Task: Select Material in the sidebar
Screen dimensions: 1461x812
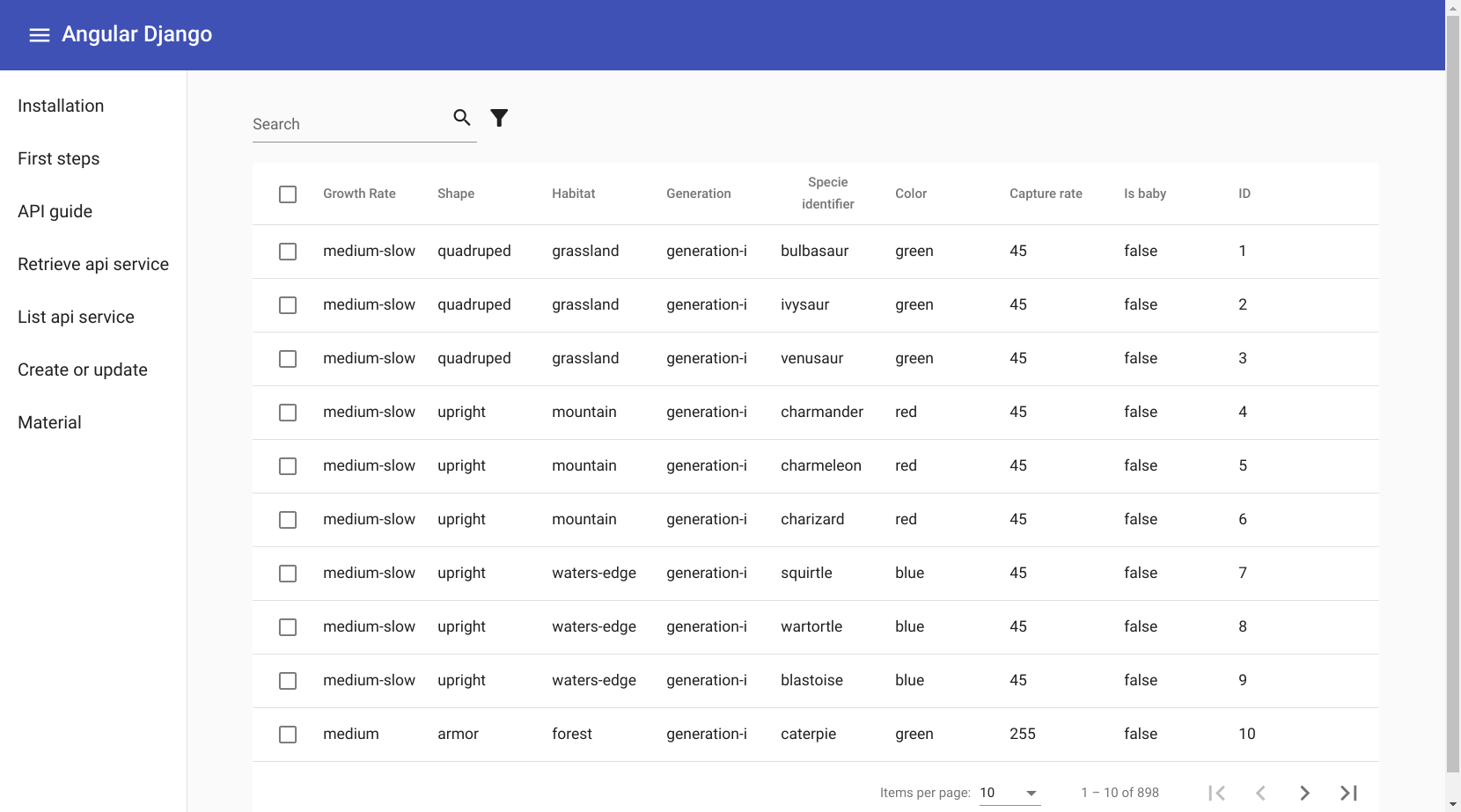Action: pyautogui.click(x=49, y=422)
